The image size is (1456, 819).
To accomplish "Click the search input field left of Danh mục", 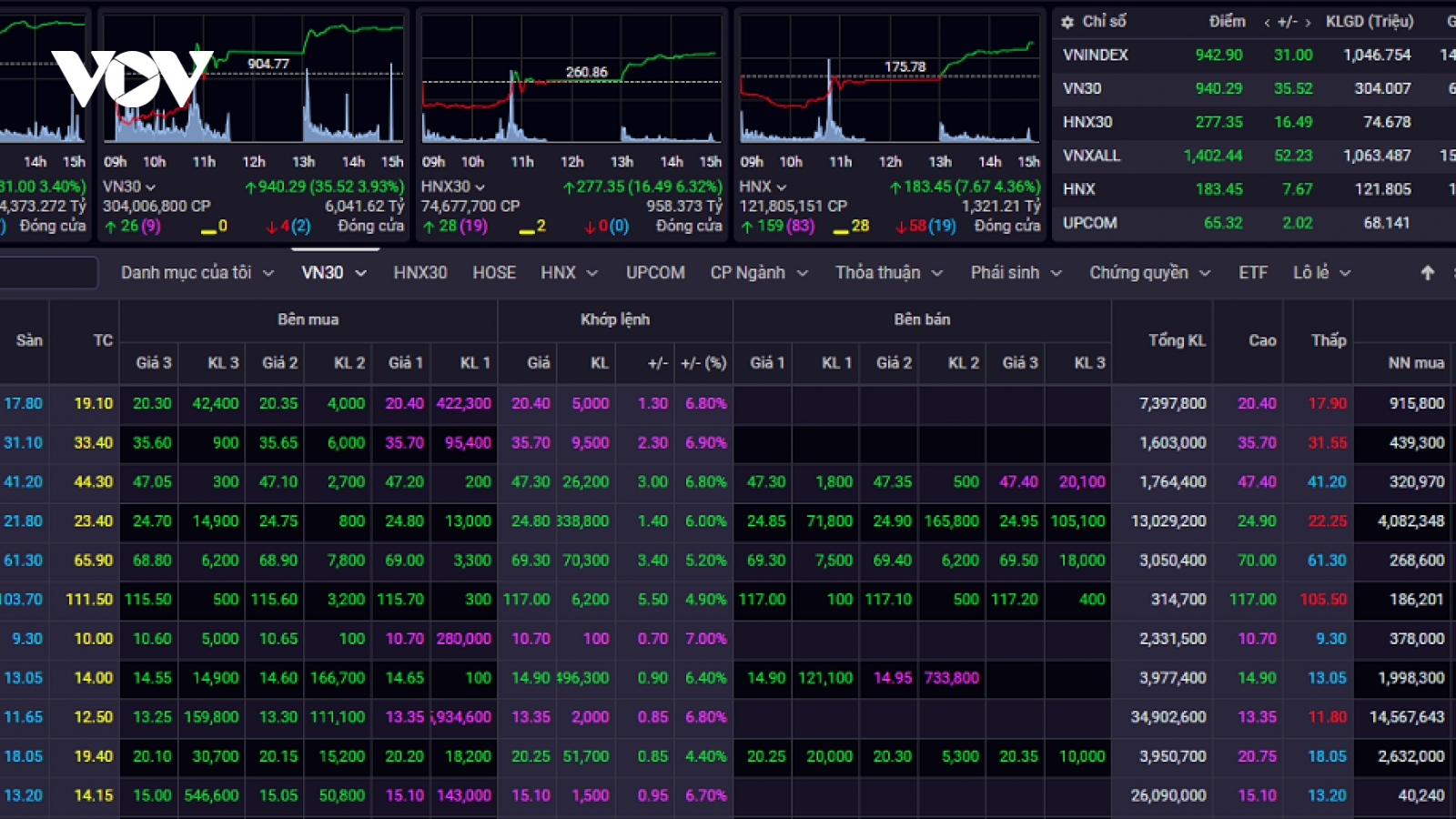I will 48,273.
